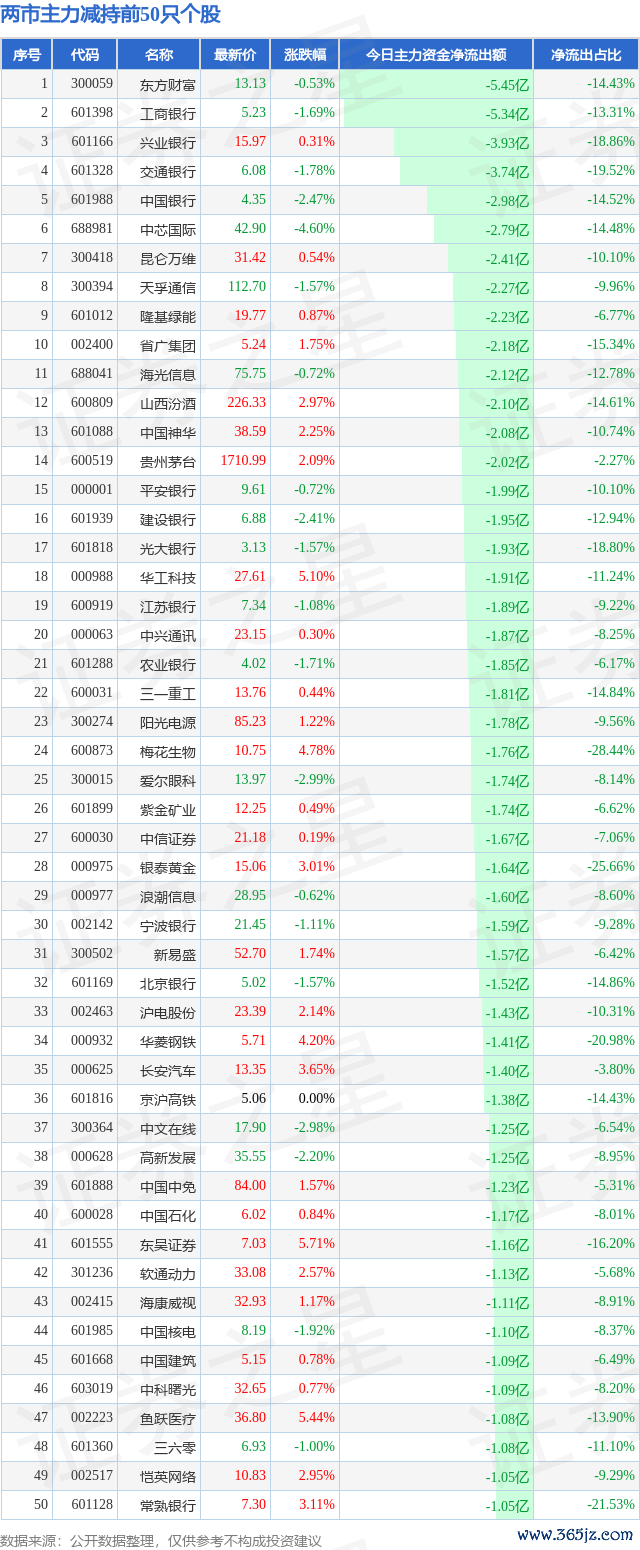Click stock code 601985

coord(92,1331)
